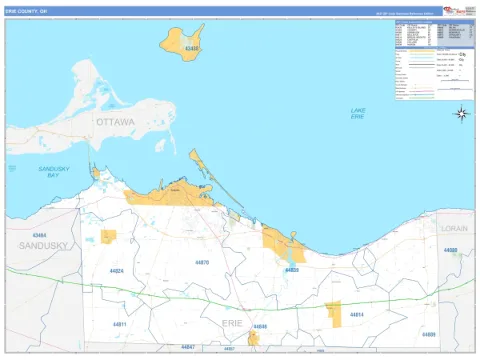The height and width of the screenshot is (360, 480).
Task: Select the ZIP label 44824
Action: [x=117, y=271]
